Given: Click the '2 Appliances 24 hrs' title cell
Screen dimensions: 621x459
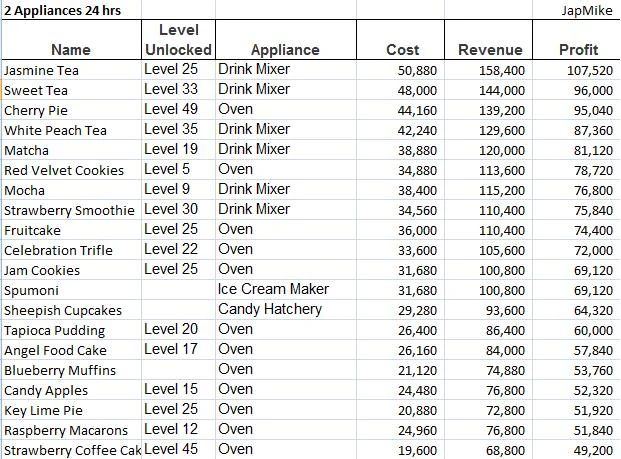Looking at the screenshot, I should (60, 9).
